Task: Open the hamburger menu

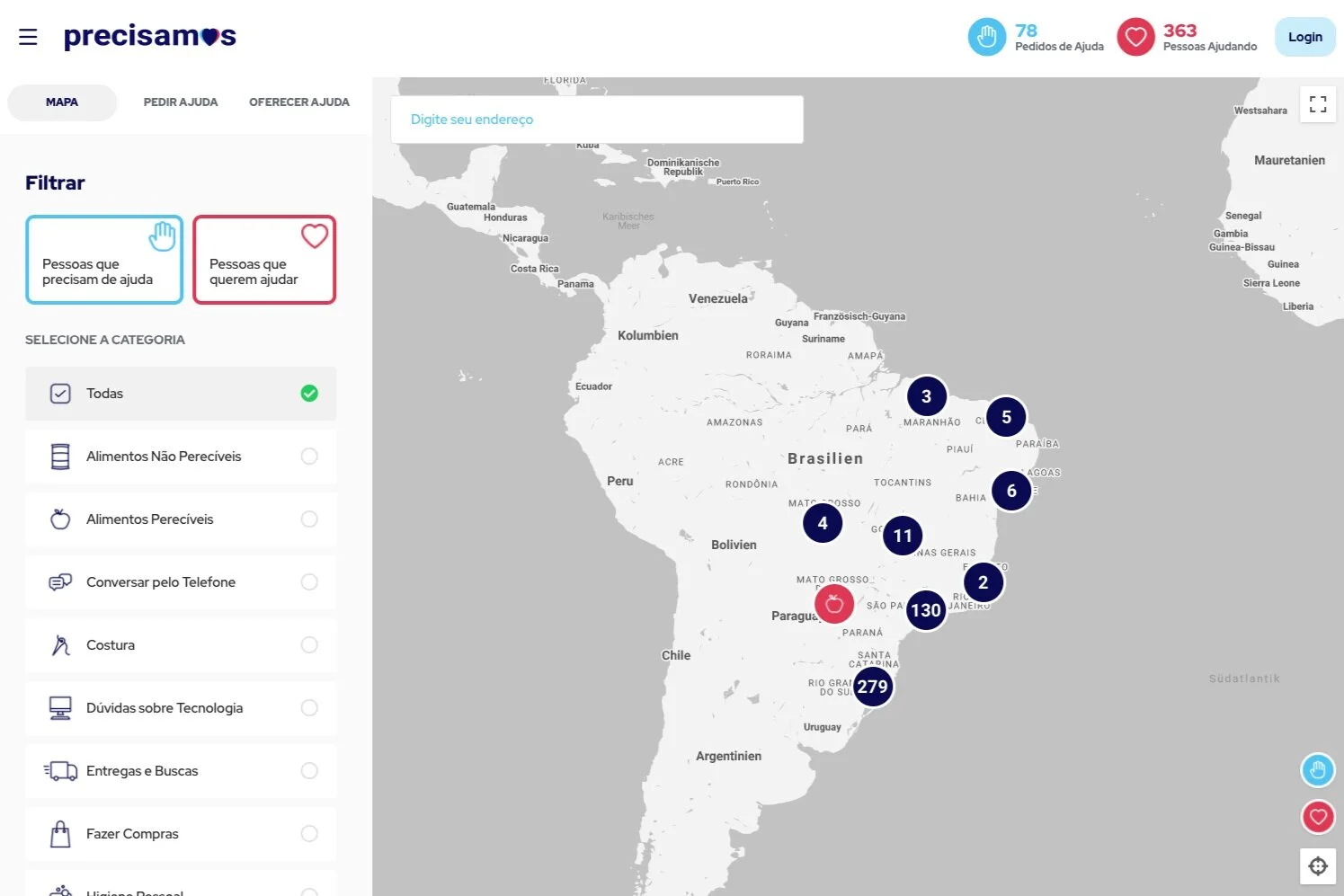Action: 28,37
